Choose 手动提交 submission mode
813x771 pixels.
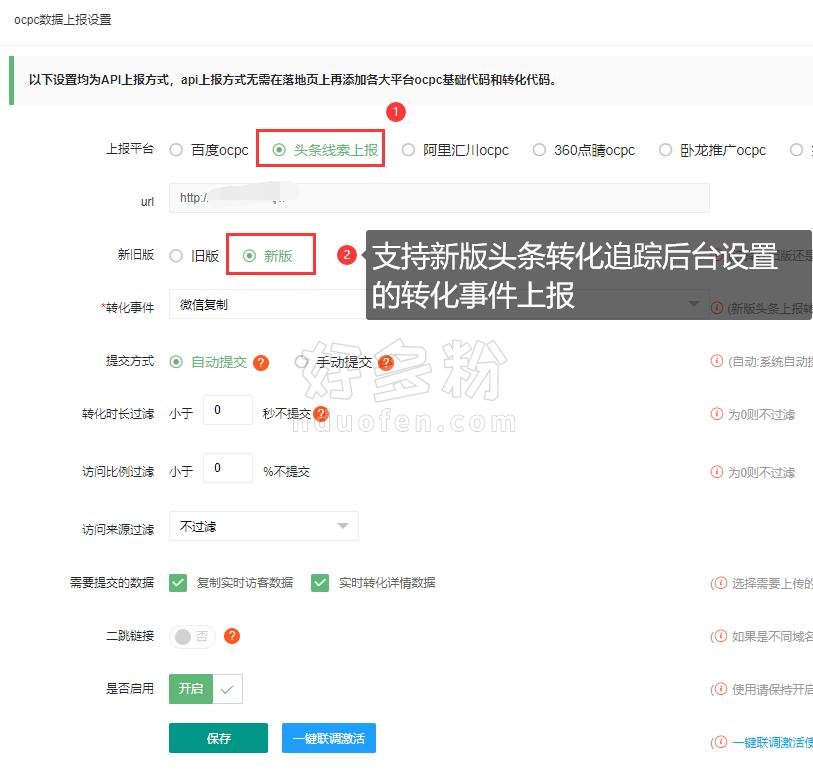click(301, 361)
